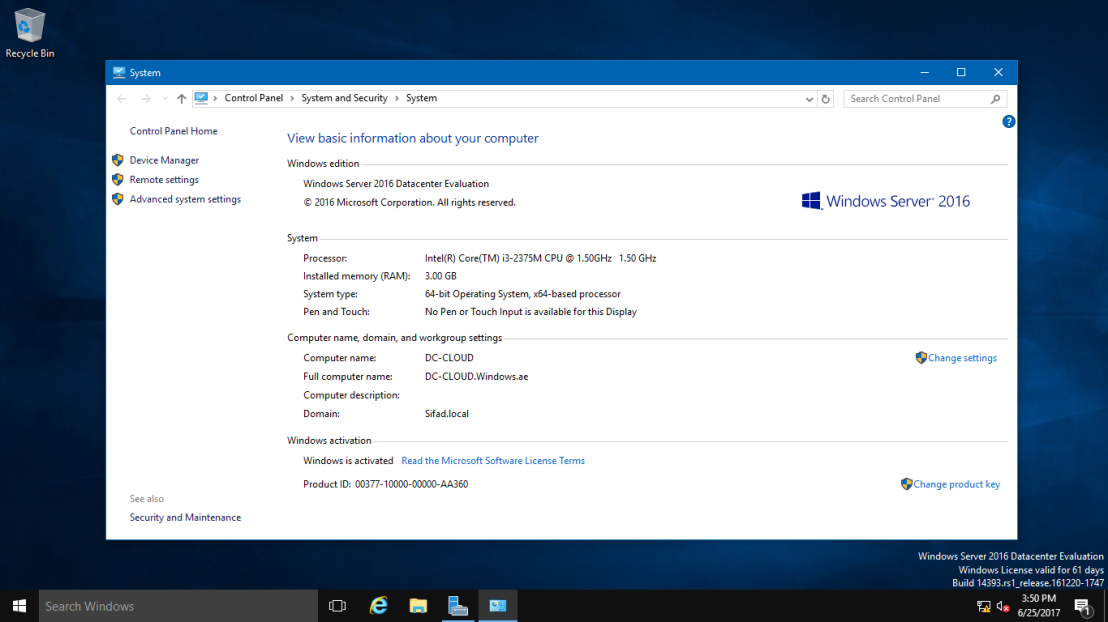Image resolution: width=1108 pixels, height=622 pixels.
Task: Click shield icon beside Device Manager
Action: [118, 160]
